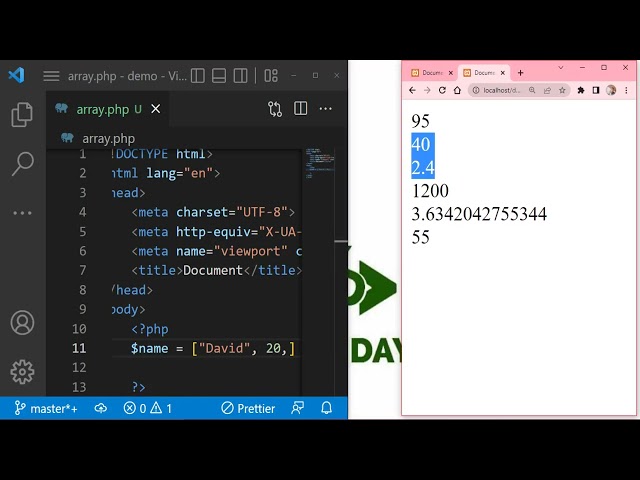Click array.php in the breadcrumb bar

[109, 139]
